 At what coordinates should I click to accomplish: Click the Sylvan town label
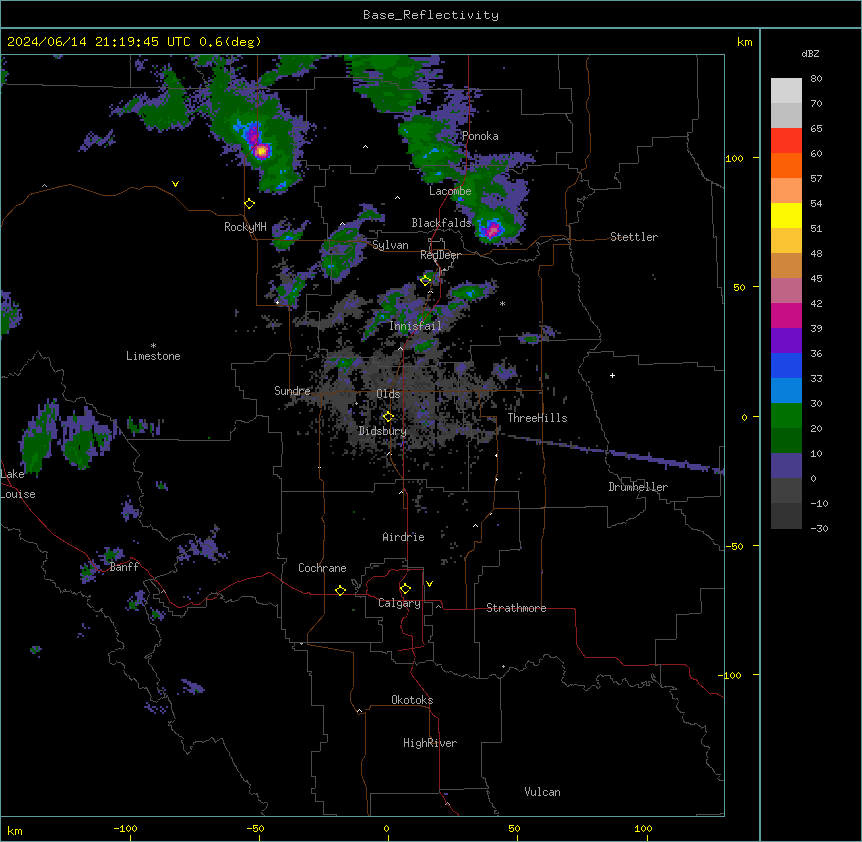[x=390, y=245]
